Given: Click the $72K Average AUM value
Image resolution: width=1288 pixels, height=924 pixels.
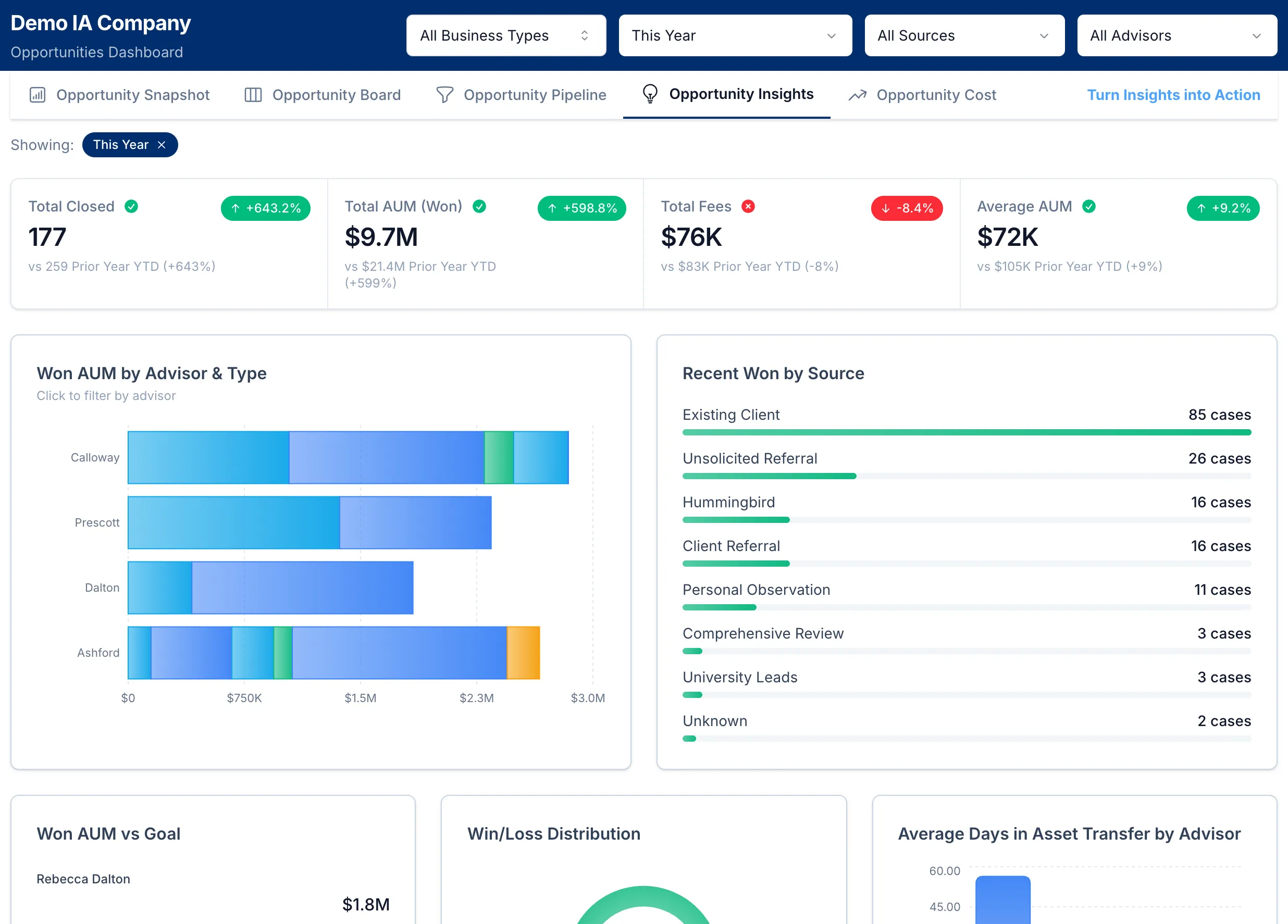Looking at the screenshot, I should (1008, 237).
